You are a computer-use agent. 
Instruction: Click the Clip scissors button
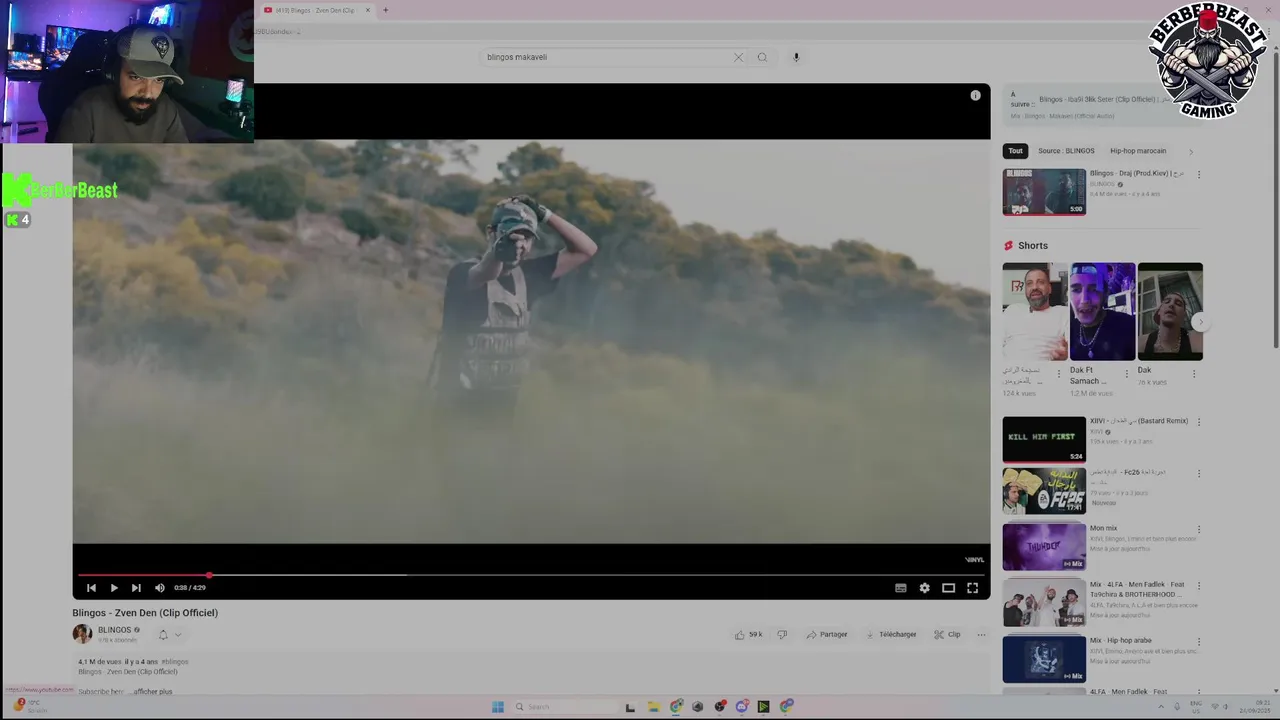coord(947,634)
